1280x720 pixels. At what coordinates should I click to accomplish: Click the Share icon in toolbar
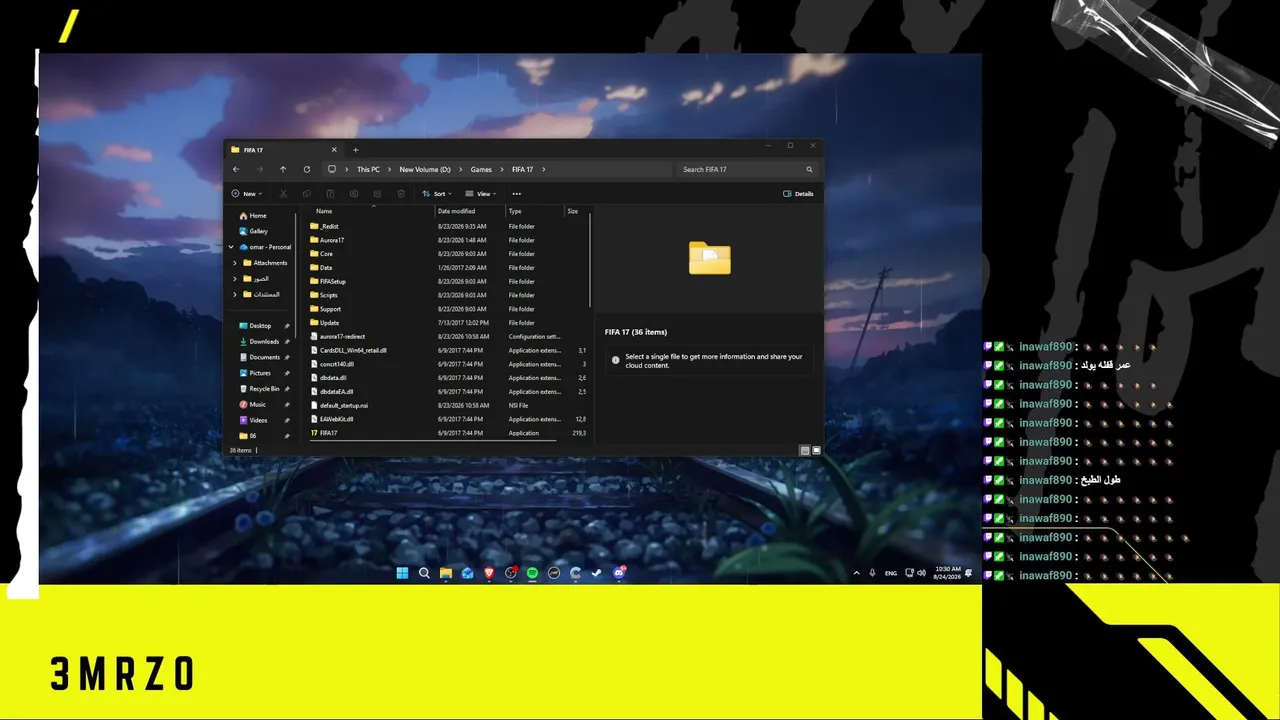pyautogui.click(x=377, y=194)
